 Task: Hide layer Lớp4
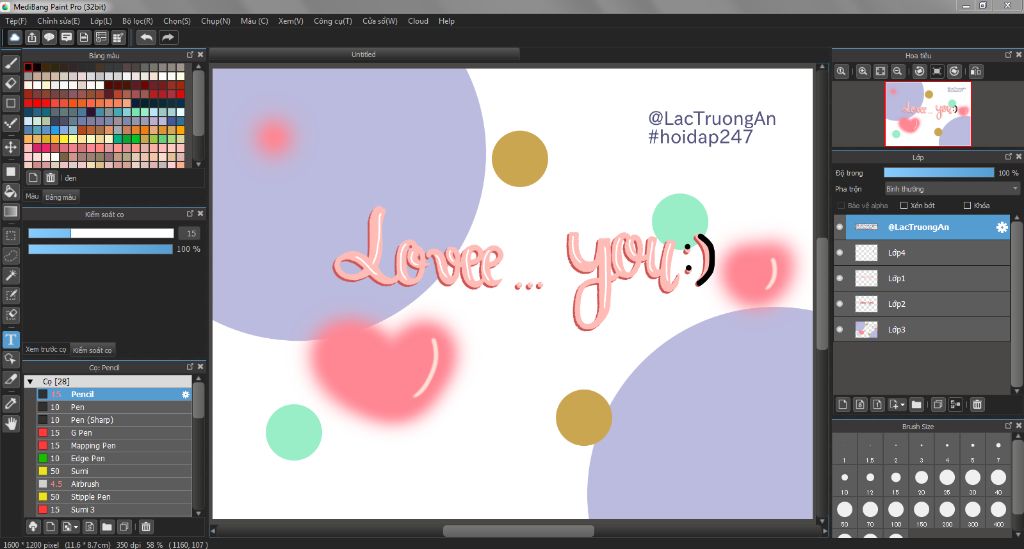pos(840,253)
